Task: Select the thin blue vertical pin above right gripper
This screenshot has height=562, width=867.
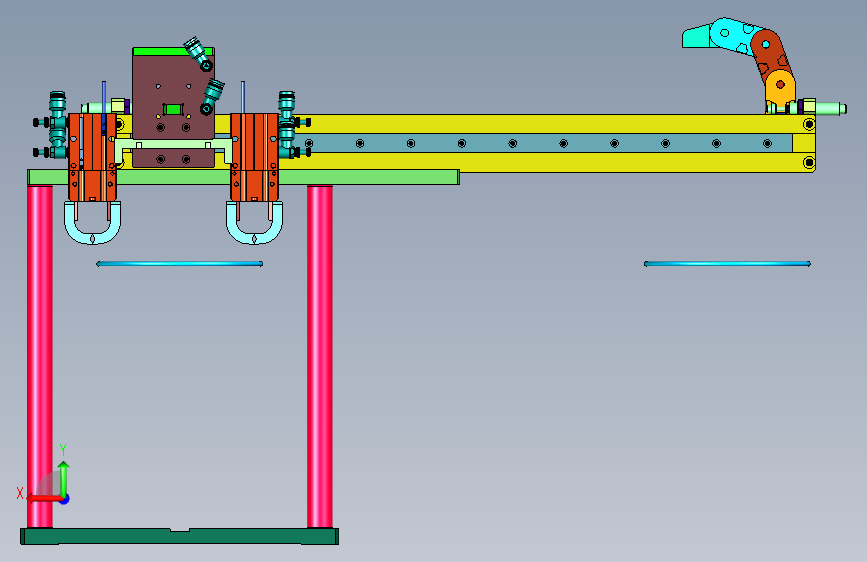Action: point(243,97)
